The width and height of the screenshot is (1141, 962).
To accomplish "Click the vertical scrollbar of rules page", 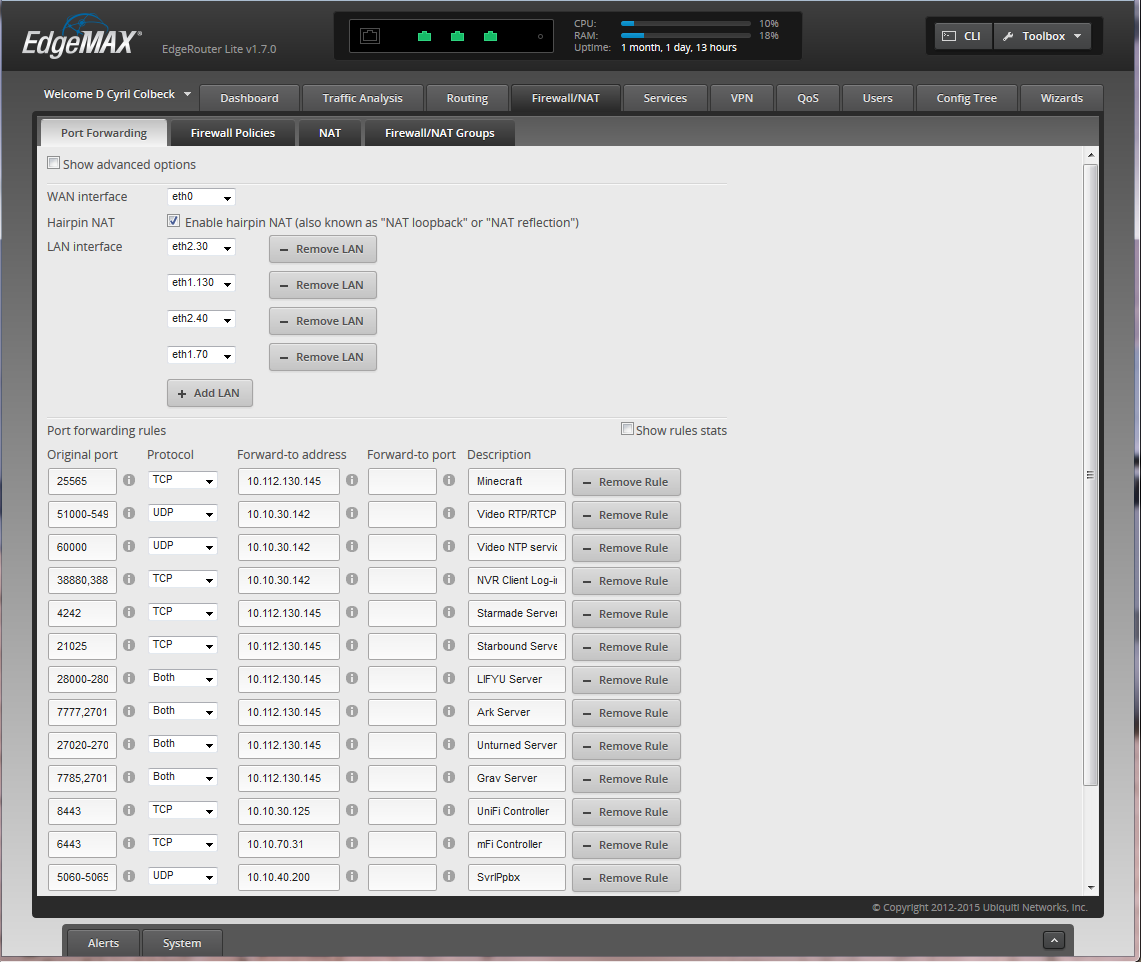I will coord(1091,475).
